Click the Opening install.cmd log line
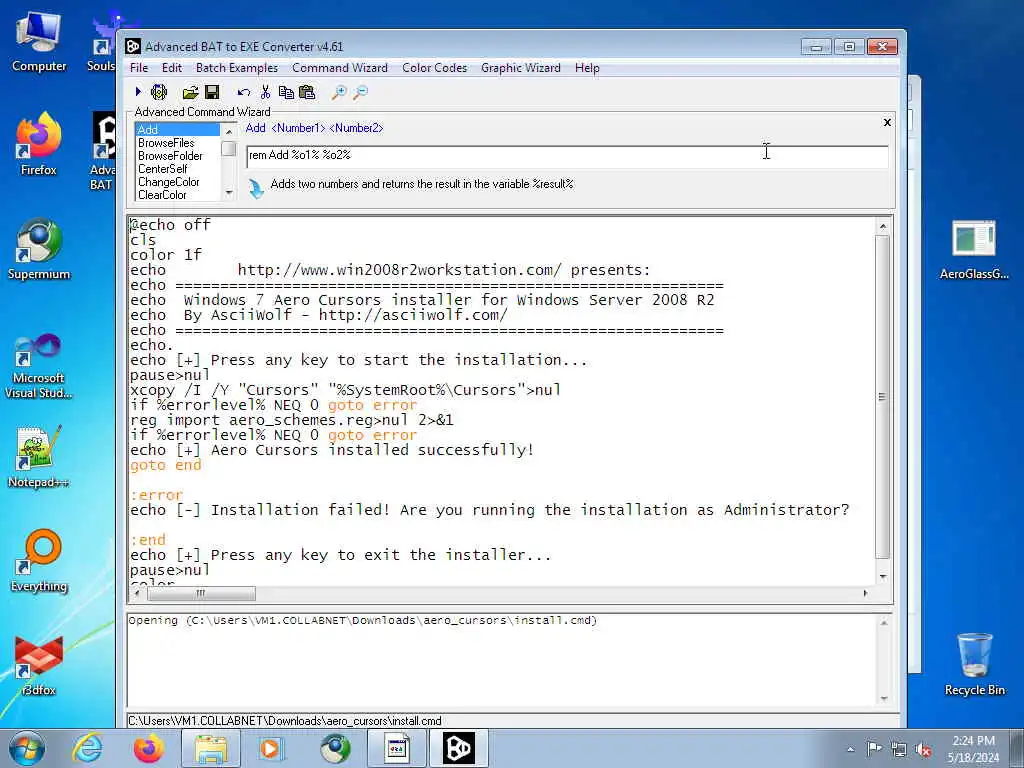This screenshot has width=1024, height=768. pos(362,620)
